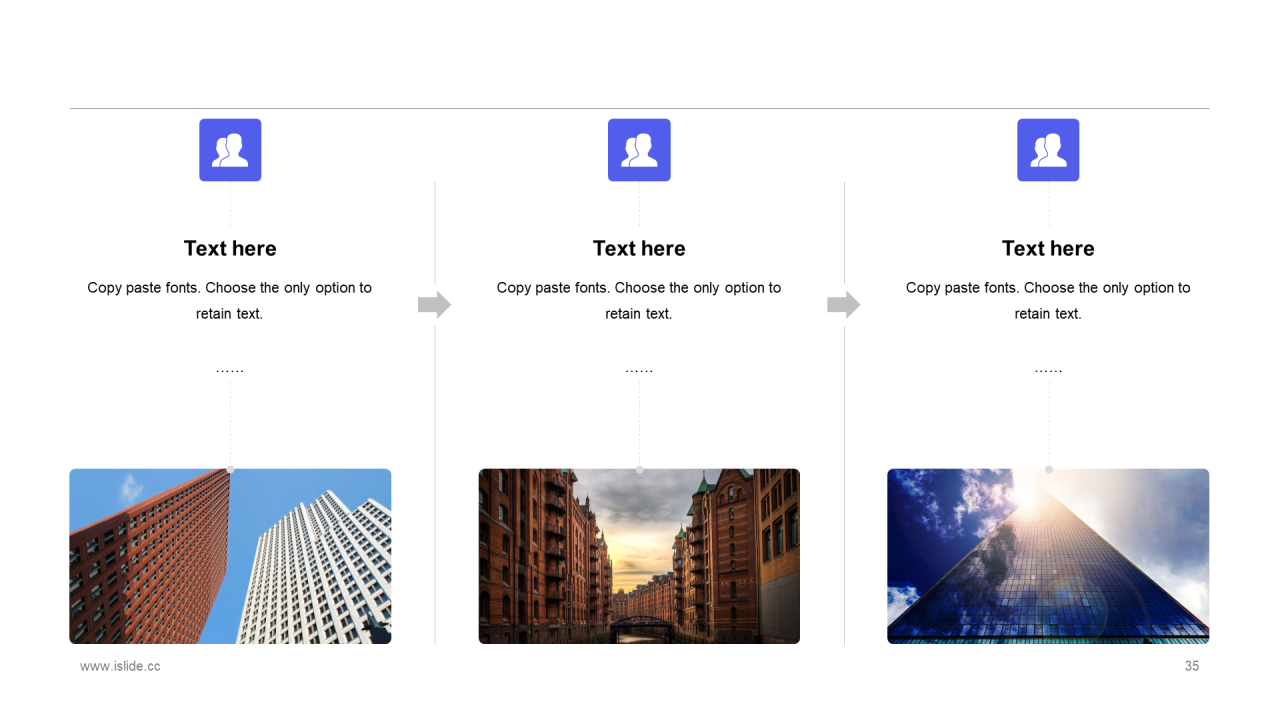This screenshot has width=1280, height=720.
Task: Click the www.islide.cc footer text
Action: [120, 666]
